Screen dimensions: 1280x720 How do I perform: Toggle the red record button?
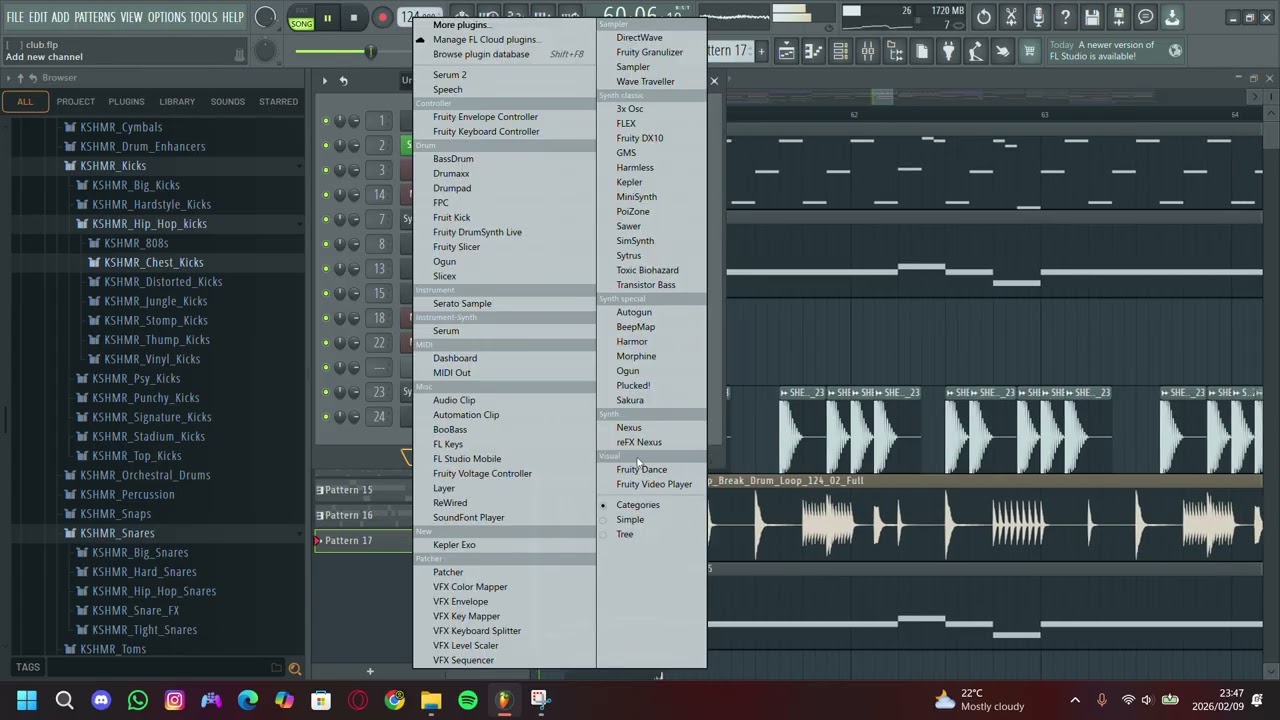point(382,18)
